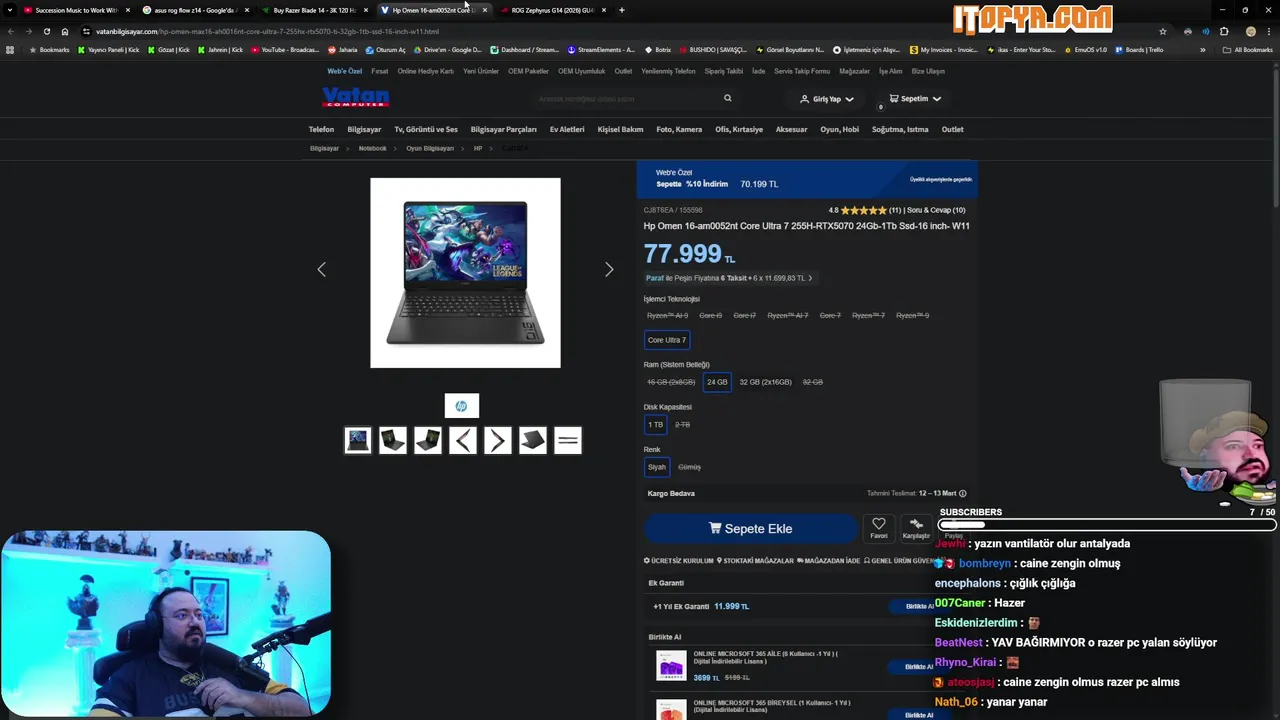
Task: Click the delivery estimate info icon
Action: (x=963, y=493)
